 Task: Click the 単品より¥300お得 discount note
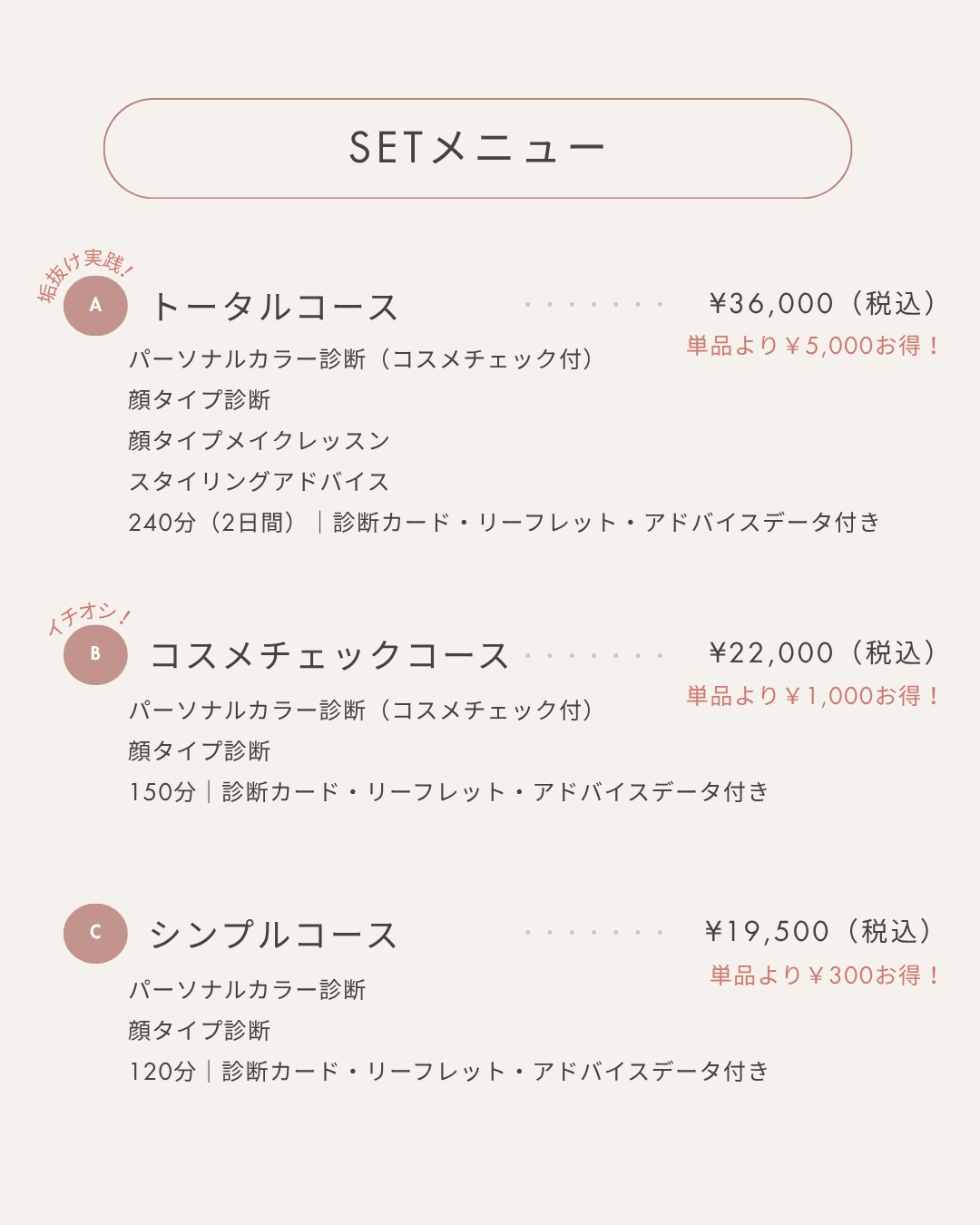[x=825, y=975]
